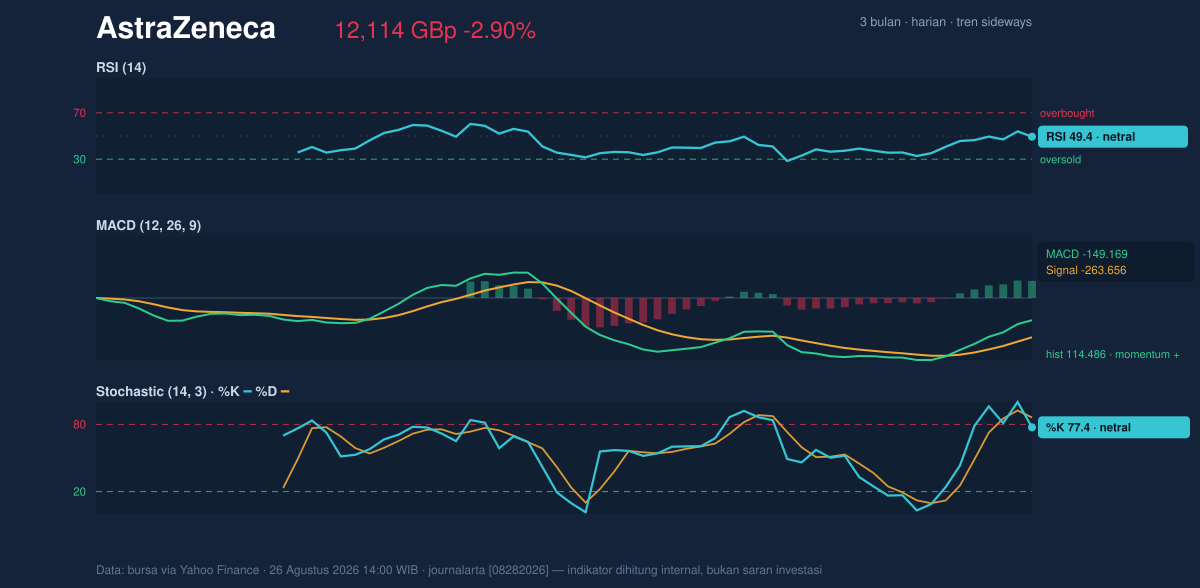This screenshot has height=588, width=1200.
Task: Click the RSI line endpoint dot
Action: tap(1032, 136)
